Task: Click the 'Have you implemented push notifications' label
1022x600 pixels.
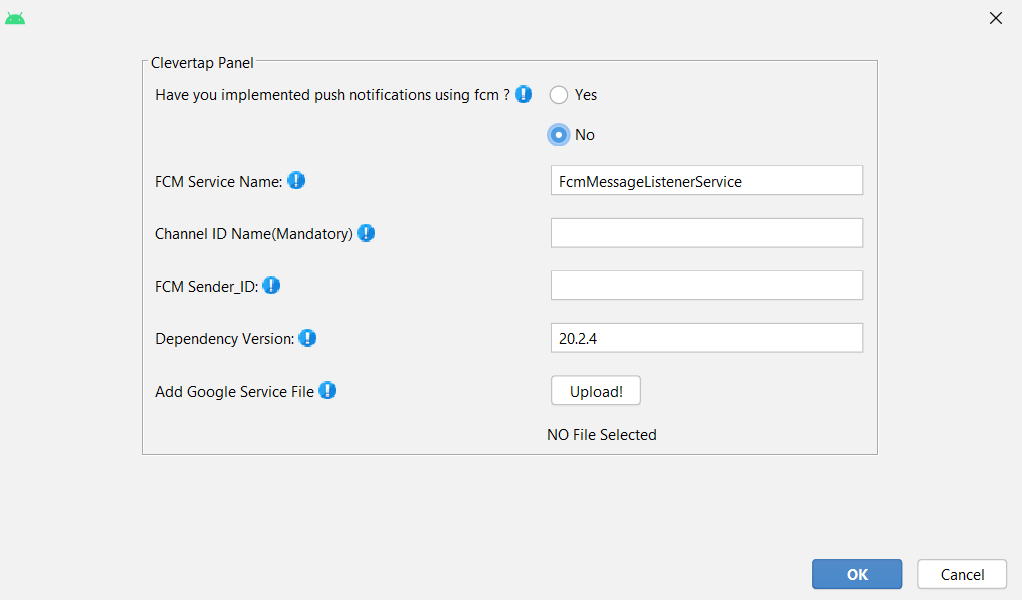Action: tap(332, 95)
